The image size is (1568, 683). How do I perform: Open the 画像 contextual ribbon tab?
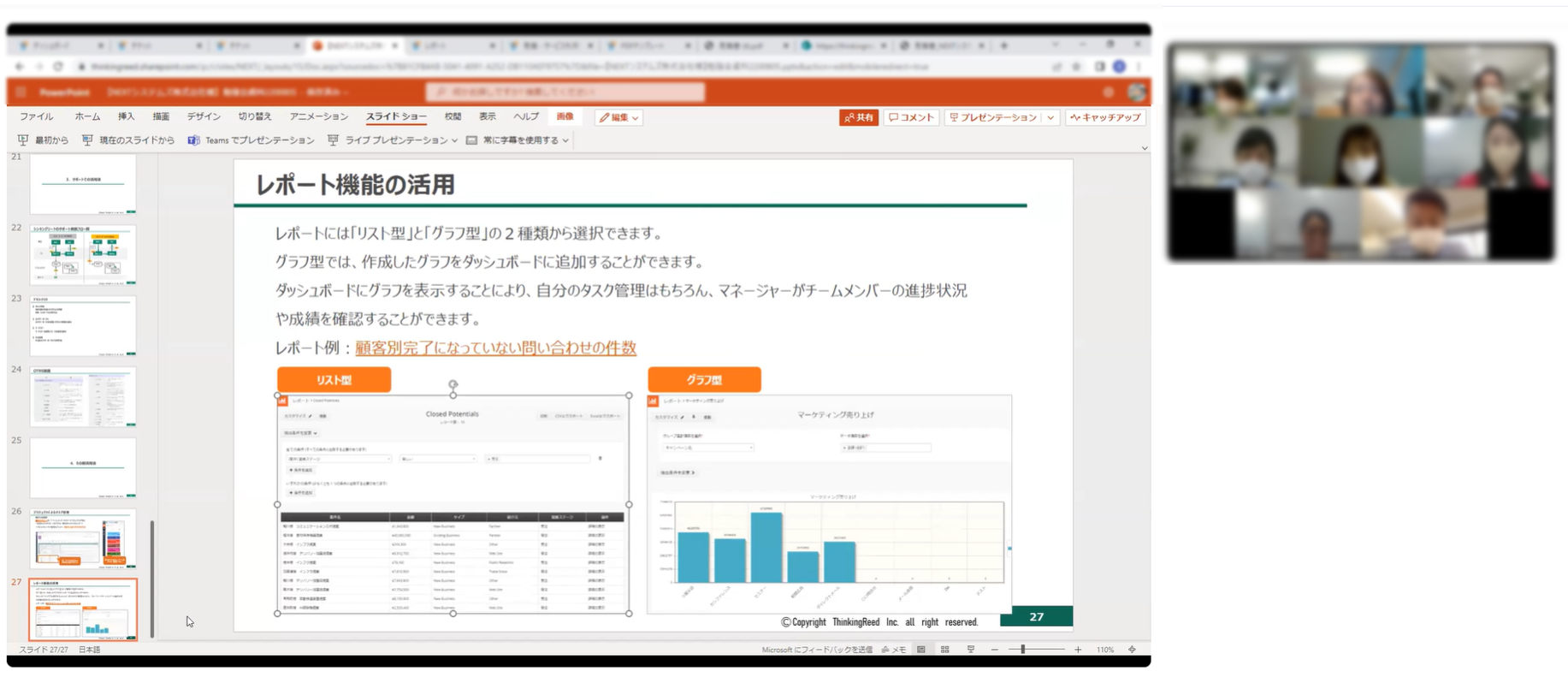pos(565,116)
